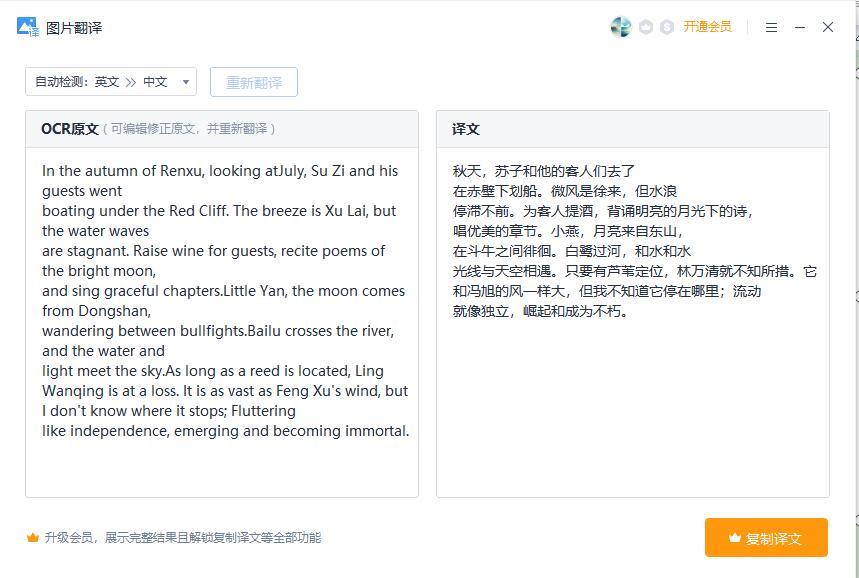The width and height of the screenshot is (859, 578).
Task: Click the 图片翻译 window title text
Action: pyautogui.click(x=74, y=28)
